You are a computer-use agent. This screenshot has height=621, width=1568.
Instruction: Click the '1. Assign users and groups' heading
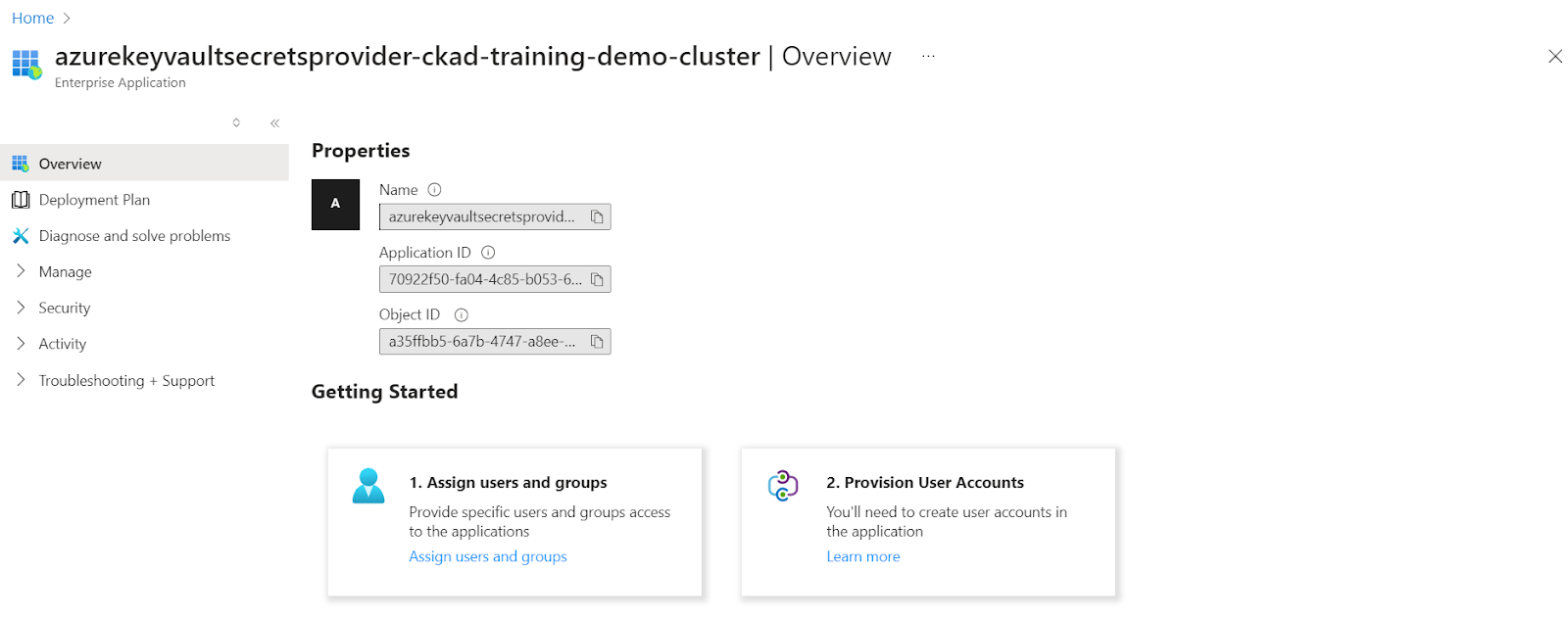[x=508, y=483]
